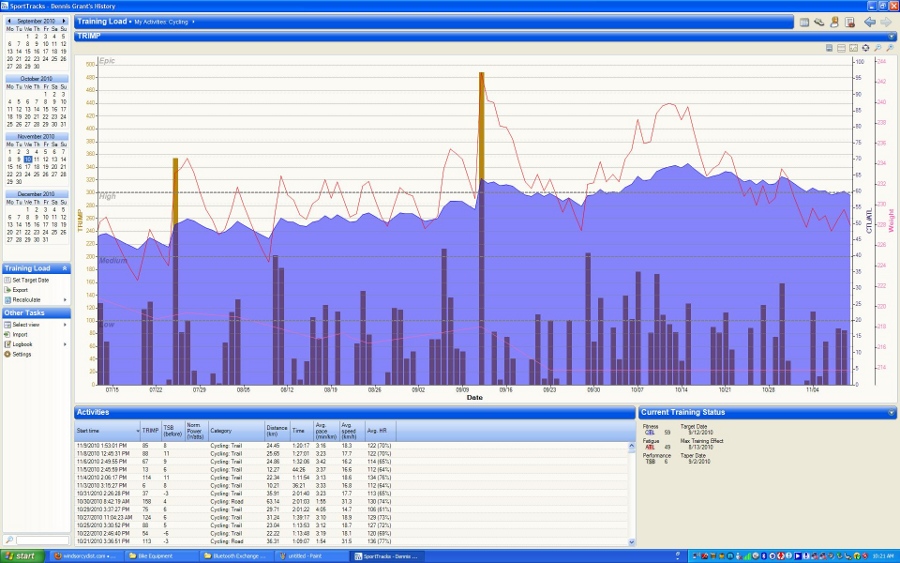Go back with the blue left arrow
The width and height of the screenshot is (900, 563).
[x=870, y=22]
